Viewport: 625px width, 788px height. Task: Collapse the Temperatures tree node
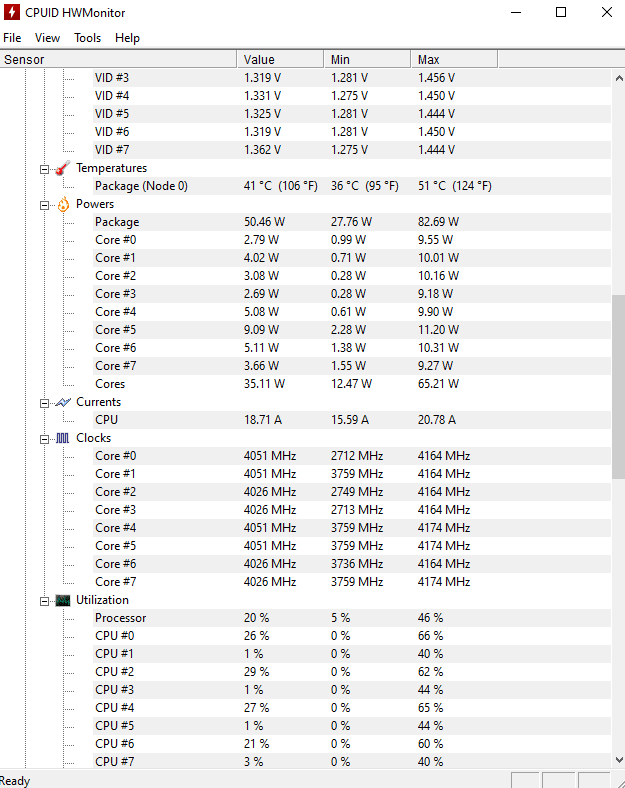(x=45, y=169)
